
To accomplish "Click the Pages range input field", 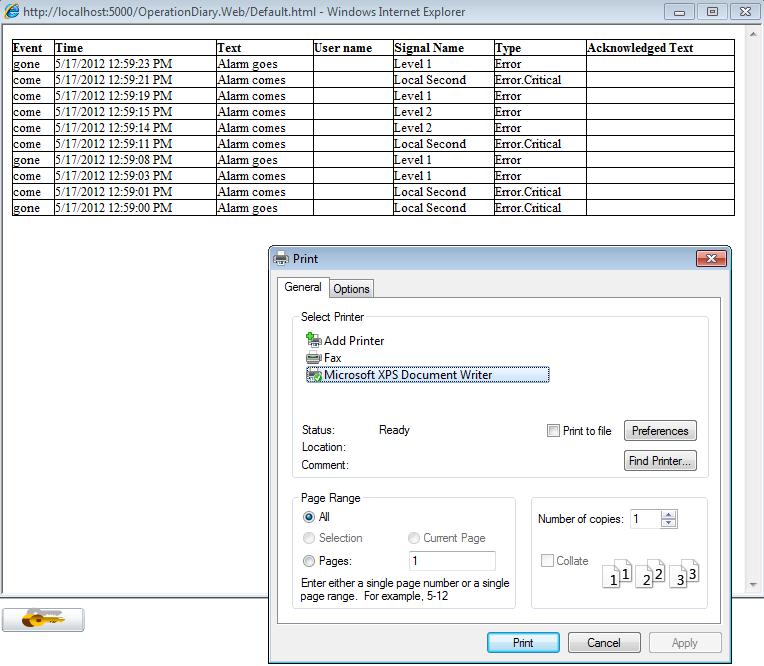I will [451, 561].
